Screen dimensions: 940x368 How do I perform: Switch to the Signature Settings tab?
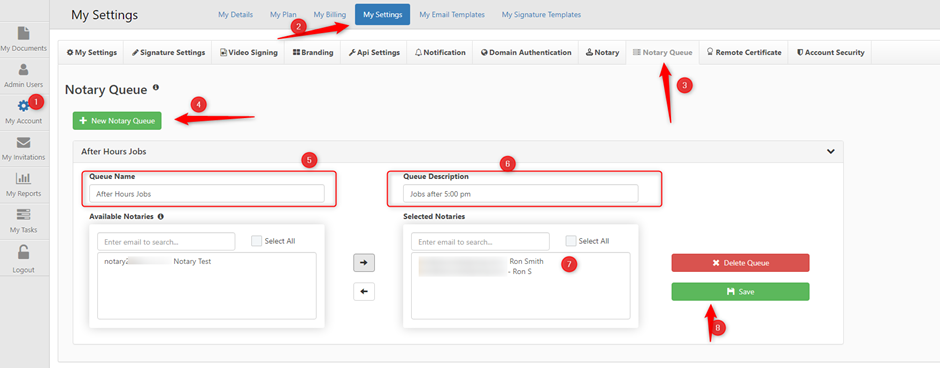click(168, 53)
